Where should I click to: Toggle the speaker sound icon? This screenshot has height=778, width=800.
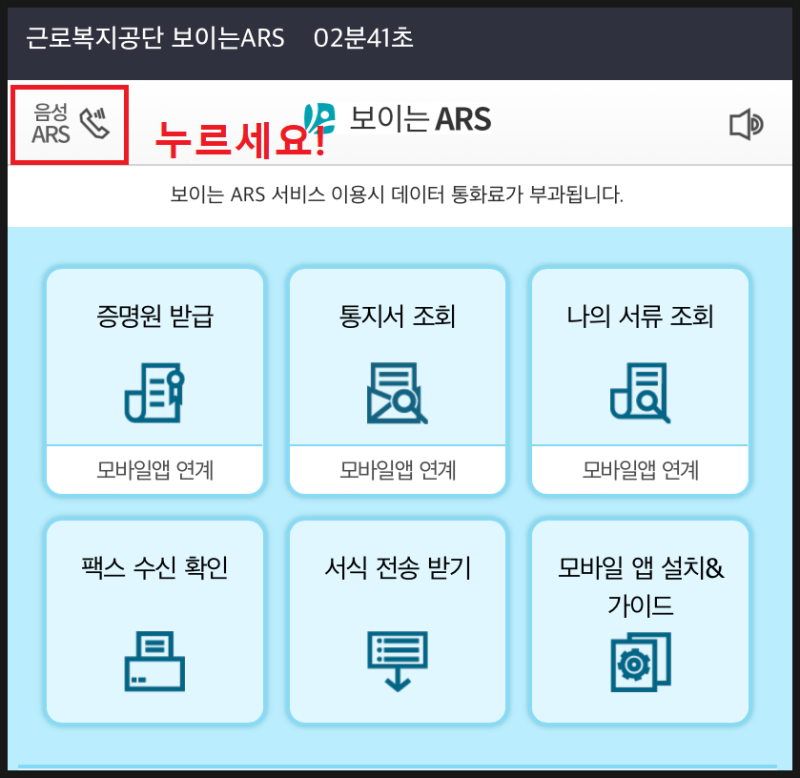coord(746,124)
